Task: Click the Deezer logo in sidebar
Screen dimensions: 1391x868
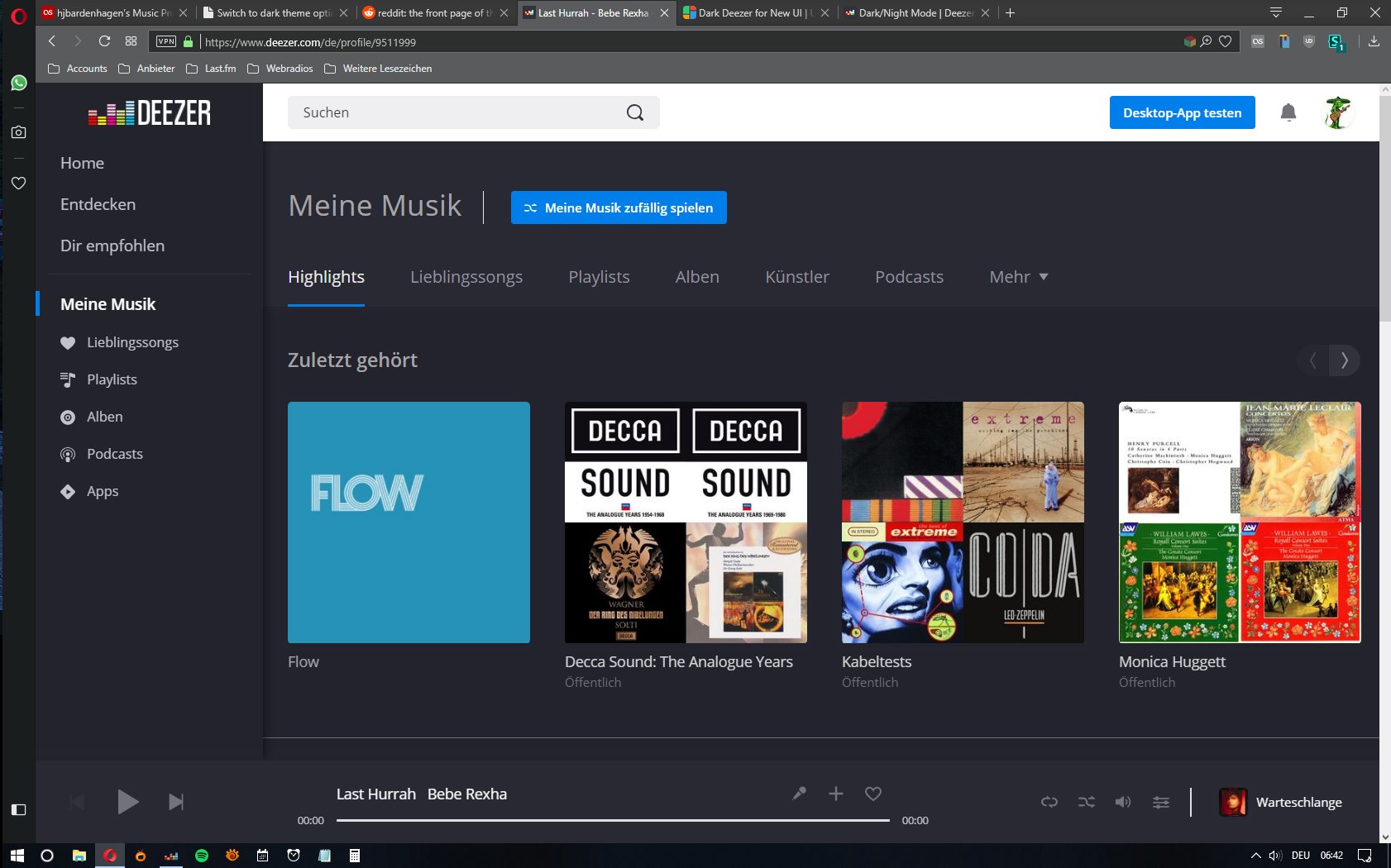Action: pyautogui.click(x=150, y=112)
